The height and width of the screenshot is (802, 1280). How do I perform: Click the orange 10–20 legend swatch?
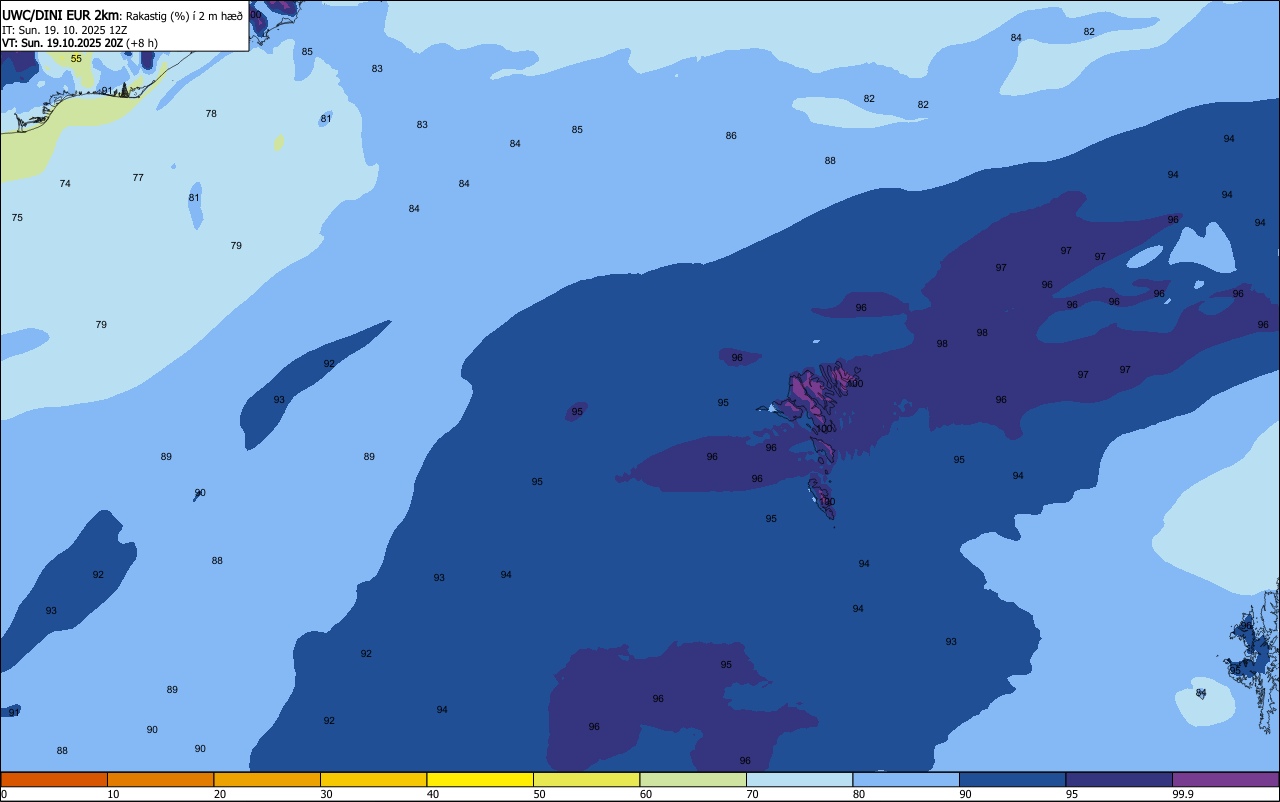pos(160,779)
